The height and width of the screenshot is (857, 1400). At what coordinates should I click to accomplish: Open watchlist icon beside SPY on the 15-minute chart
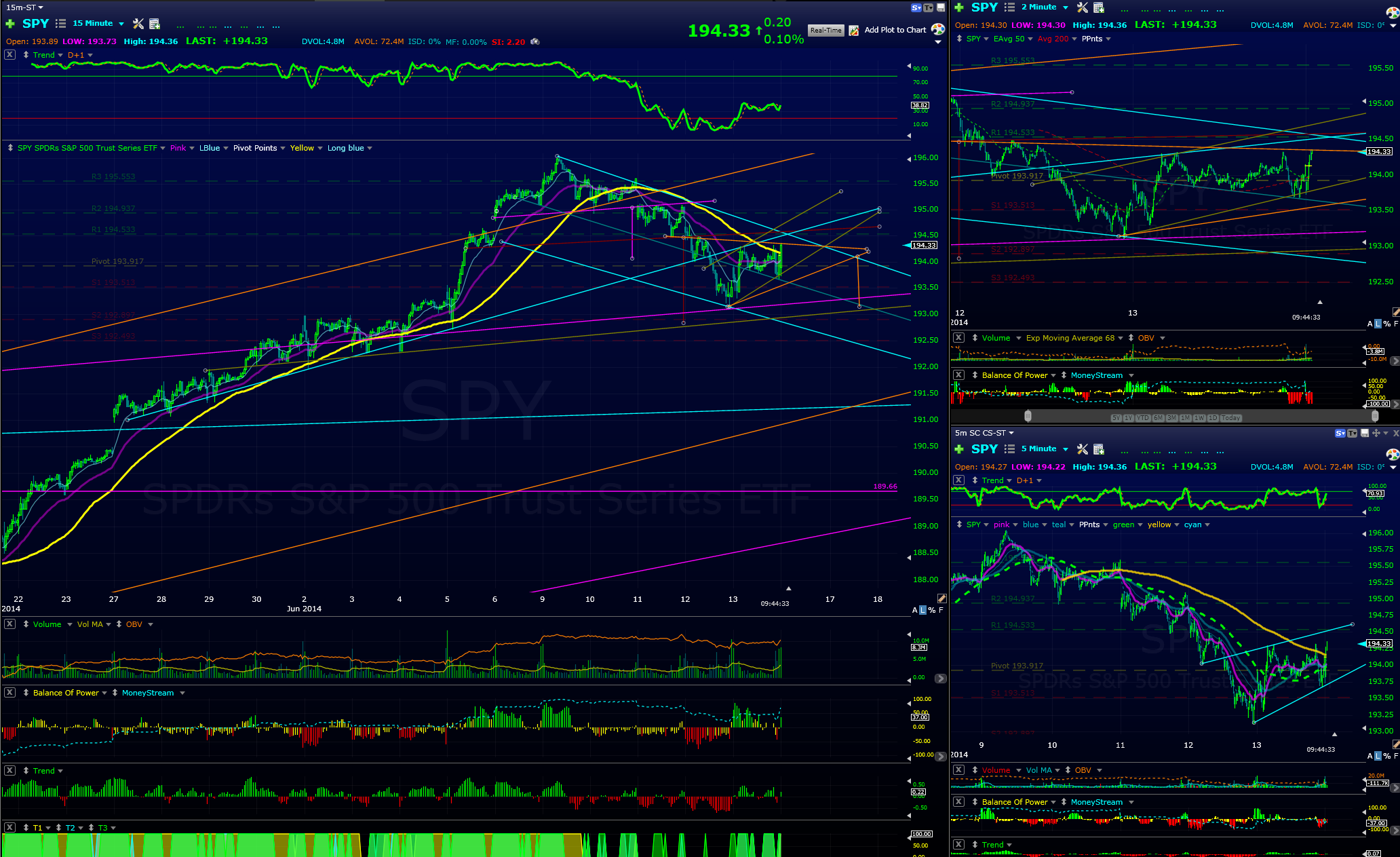pyautogui.click(x=60, y=24)
